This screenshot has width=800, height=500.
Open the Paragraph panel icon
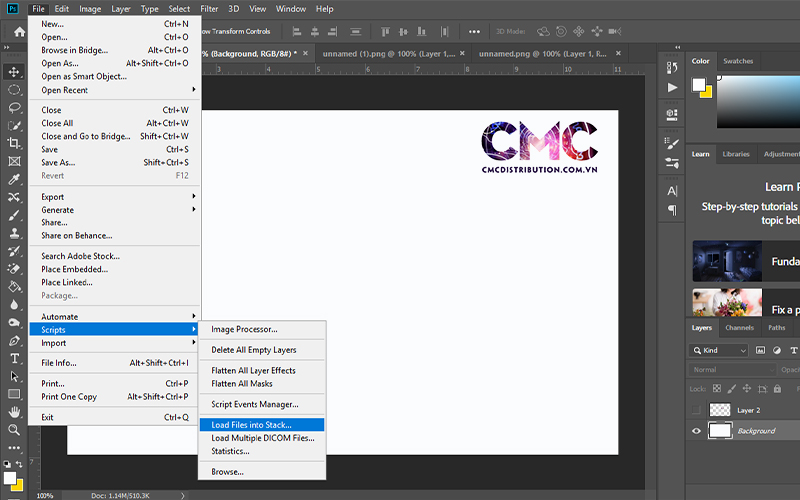click(x=672, y=210)
